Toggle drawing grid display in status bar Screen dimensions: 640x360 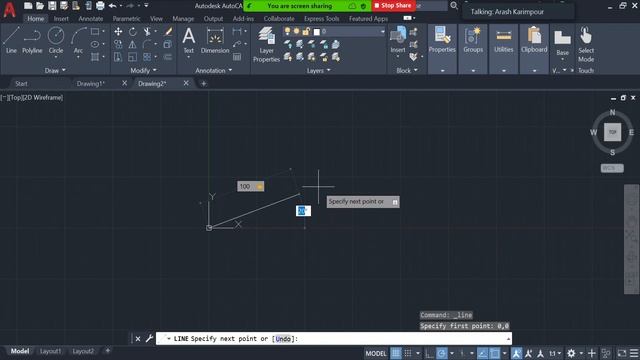point(396,353)
